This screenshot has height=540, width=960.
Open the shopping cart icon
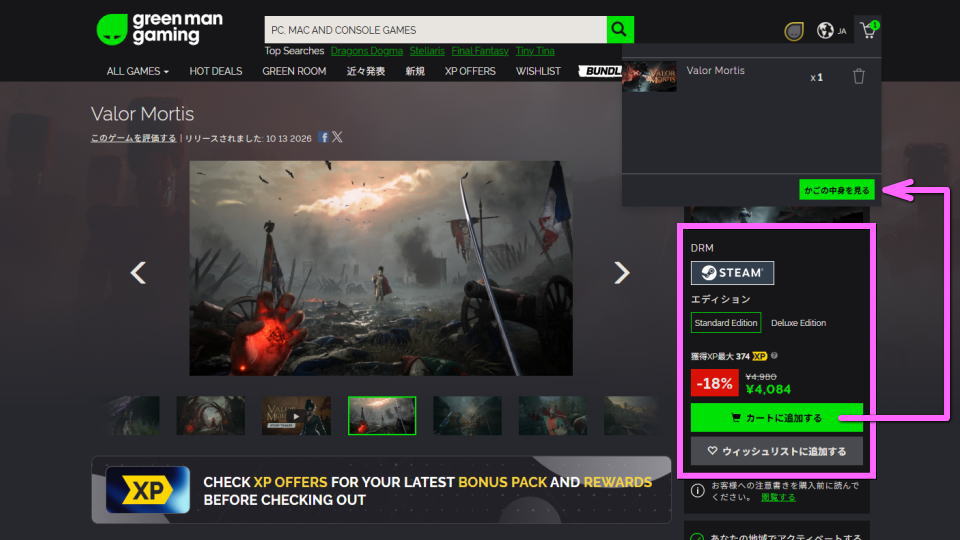(x=869, y=30)
